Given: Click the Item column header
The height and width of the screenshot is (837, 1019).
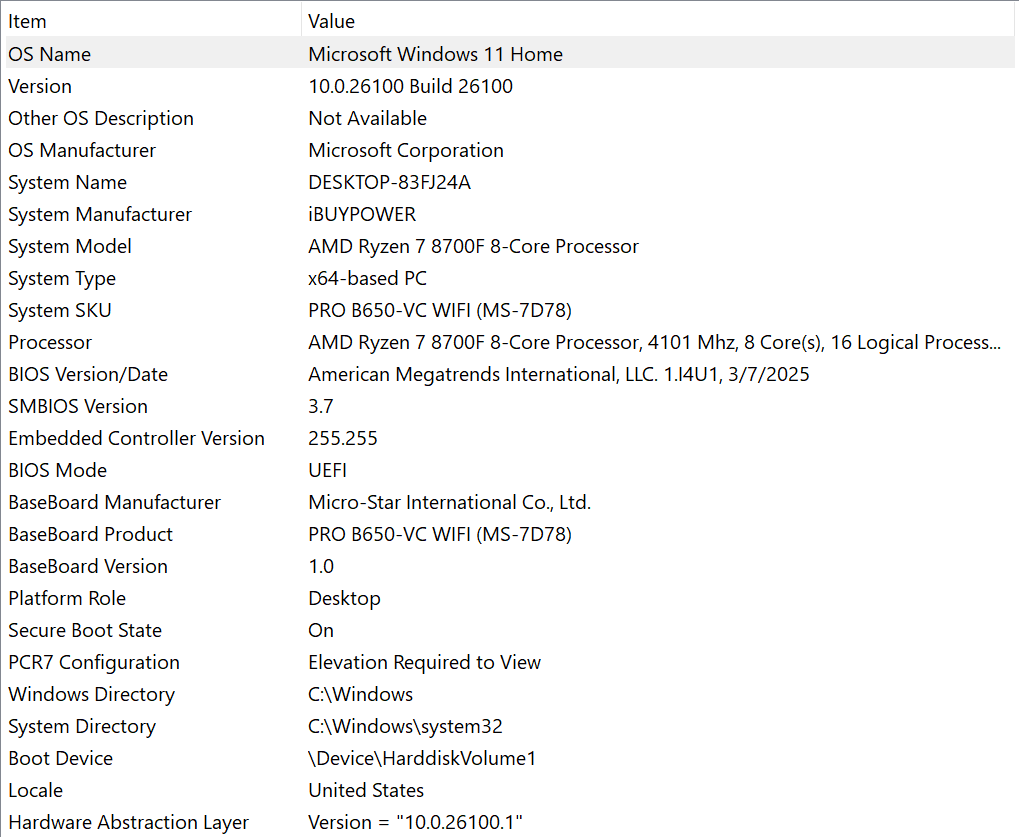Looking at the screenshot, I should (x=28, y=21).
